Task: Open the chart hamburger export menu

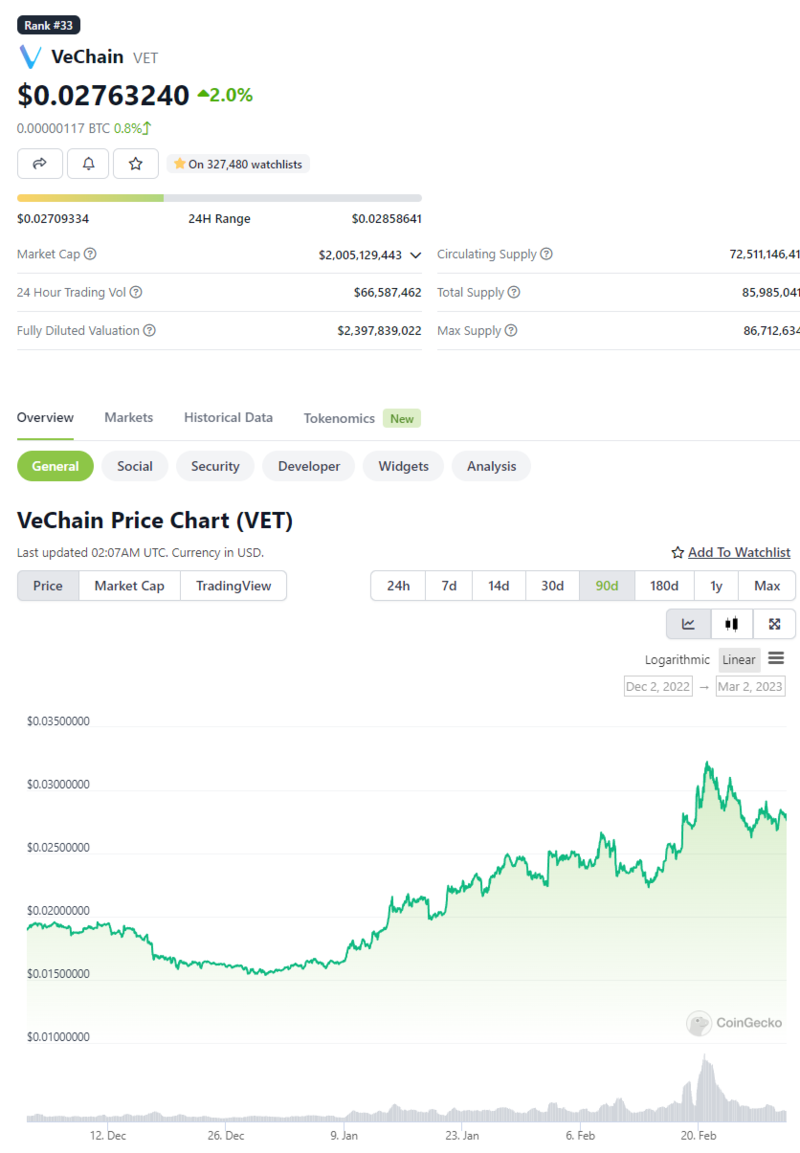Action: (776, 659)
